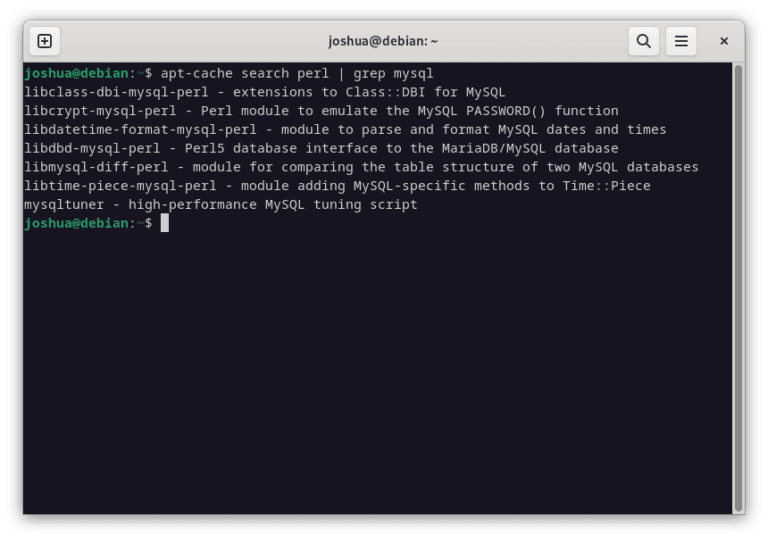Click the word grep in the command

[369, 74]
